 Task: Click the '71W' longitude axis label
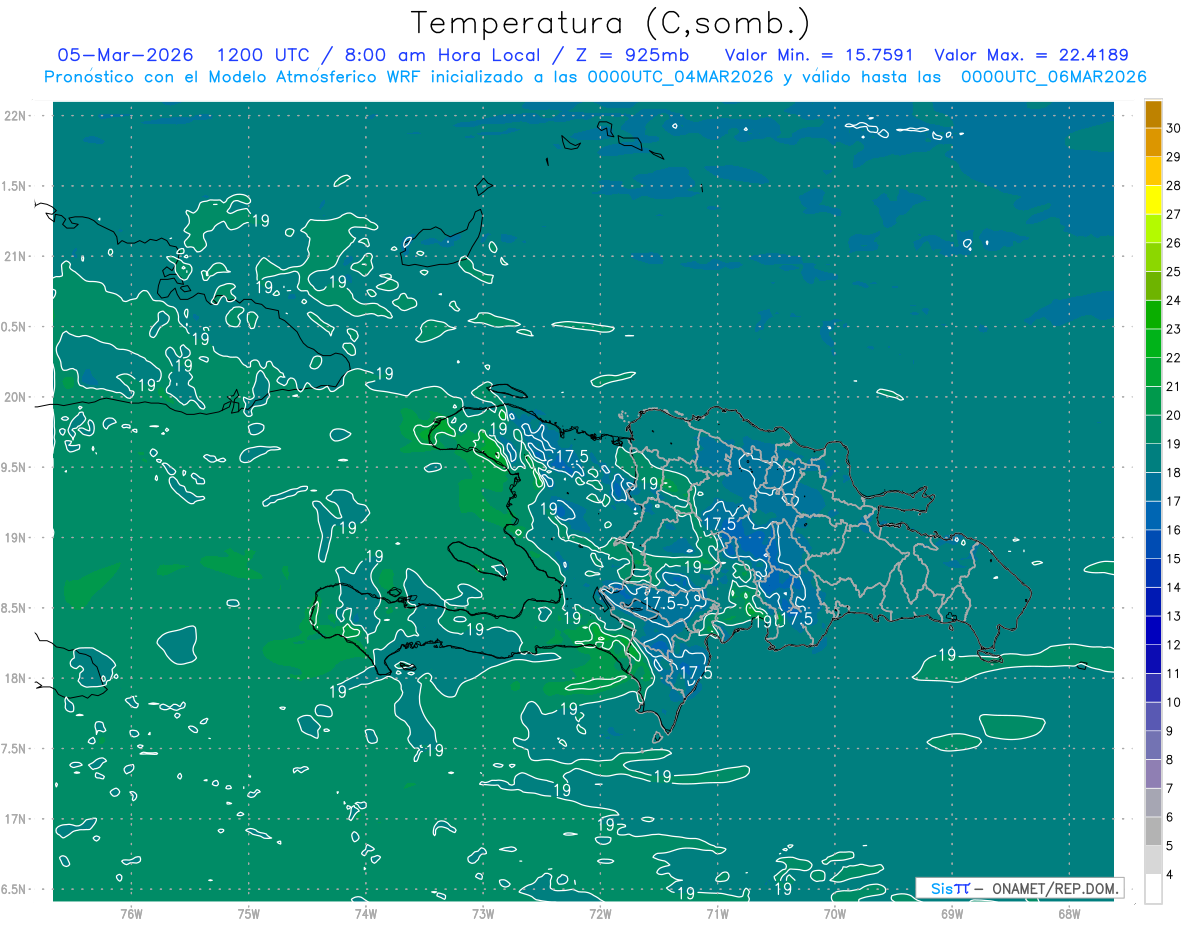click(717, 913)
